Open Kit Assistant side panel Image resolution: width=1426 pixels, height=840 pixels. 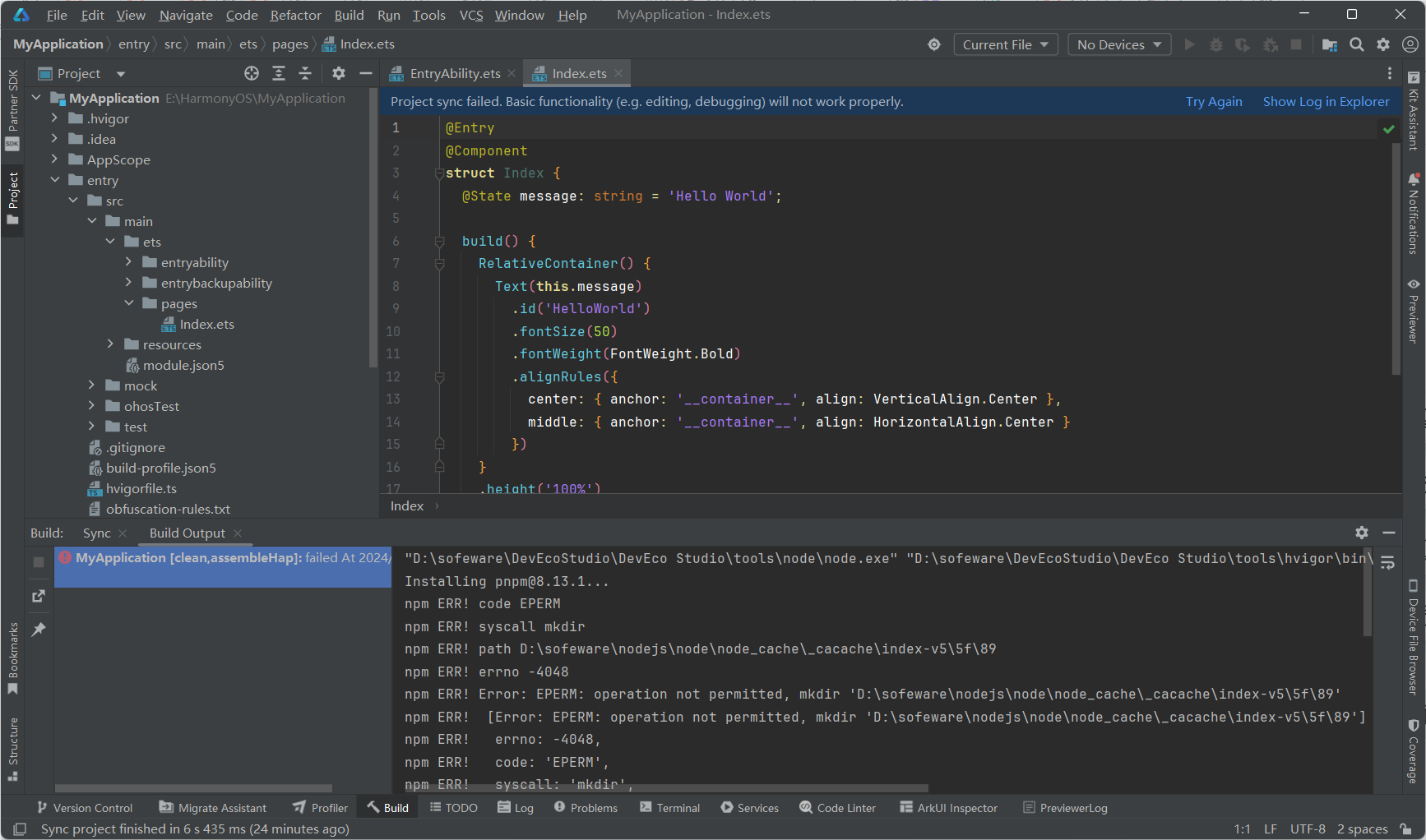1413,110
